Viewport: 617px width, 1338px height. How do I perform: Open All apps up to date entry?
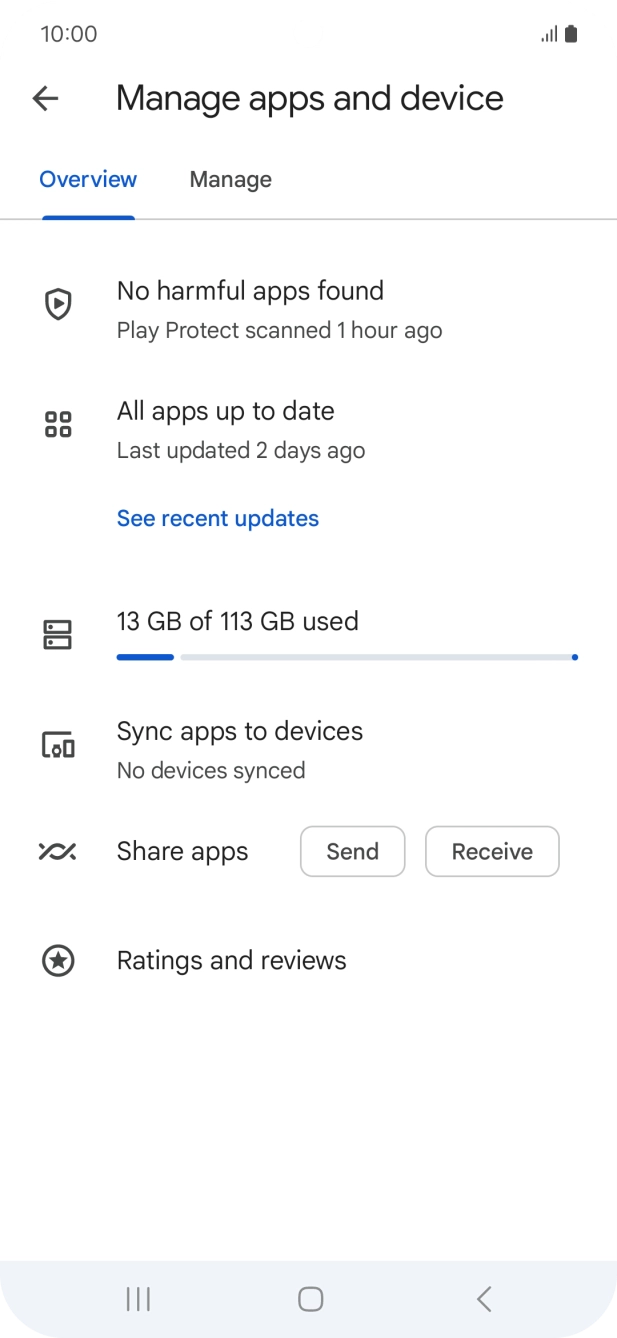click(240, 429)
